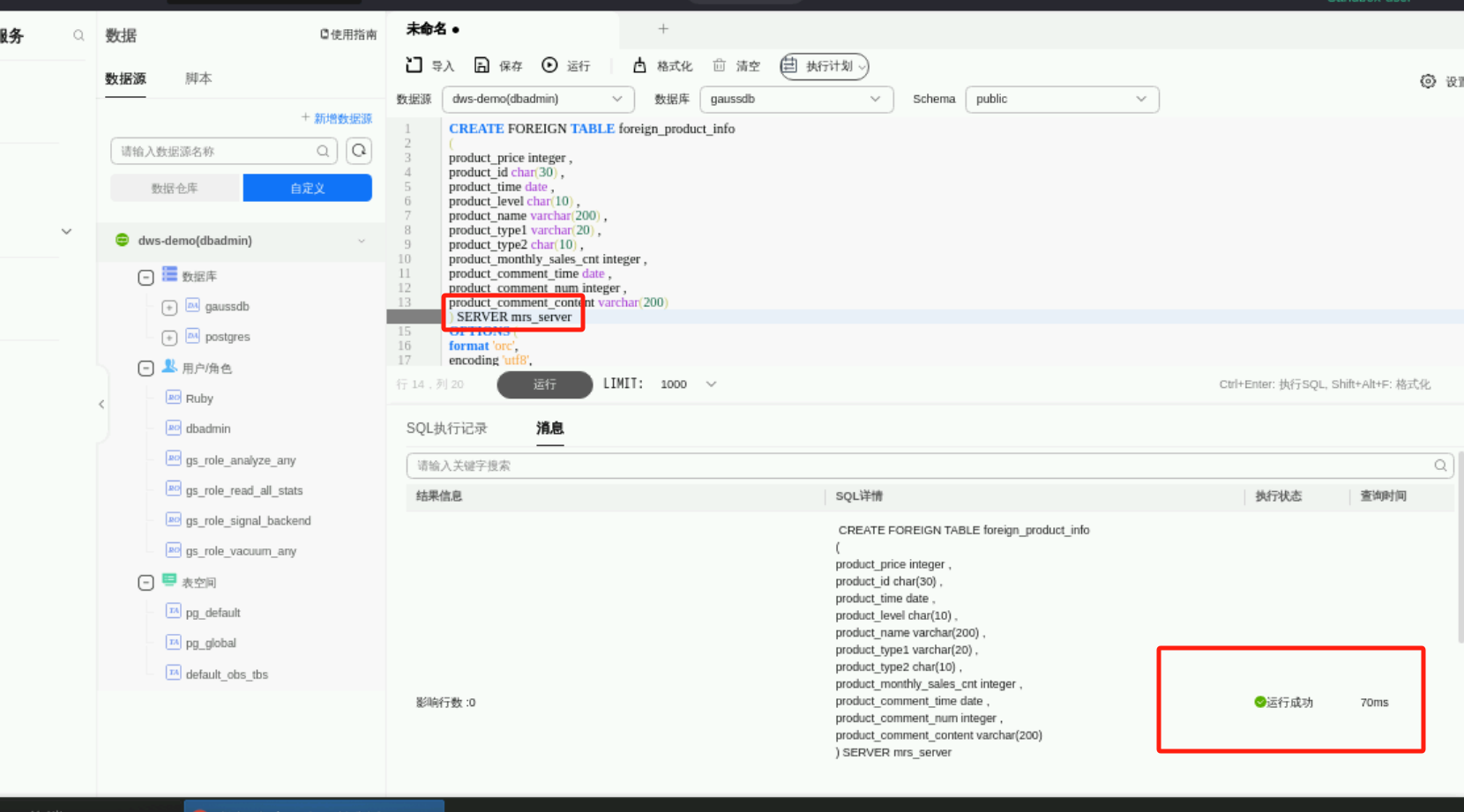This screenshot has height=812, width=1464.
Task: Select the Ruby role
Action: coord(199,399)
